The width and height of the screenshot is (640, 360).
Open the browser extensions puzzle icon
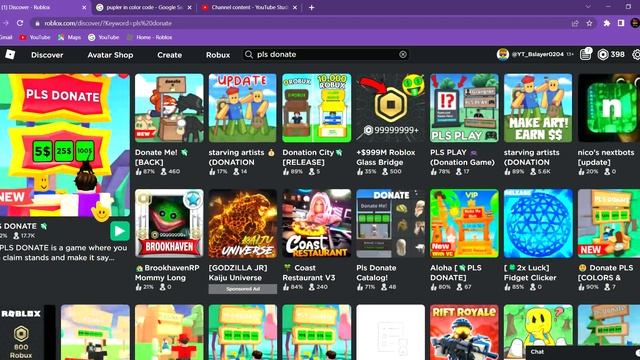click(607, 23)
